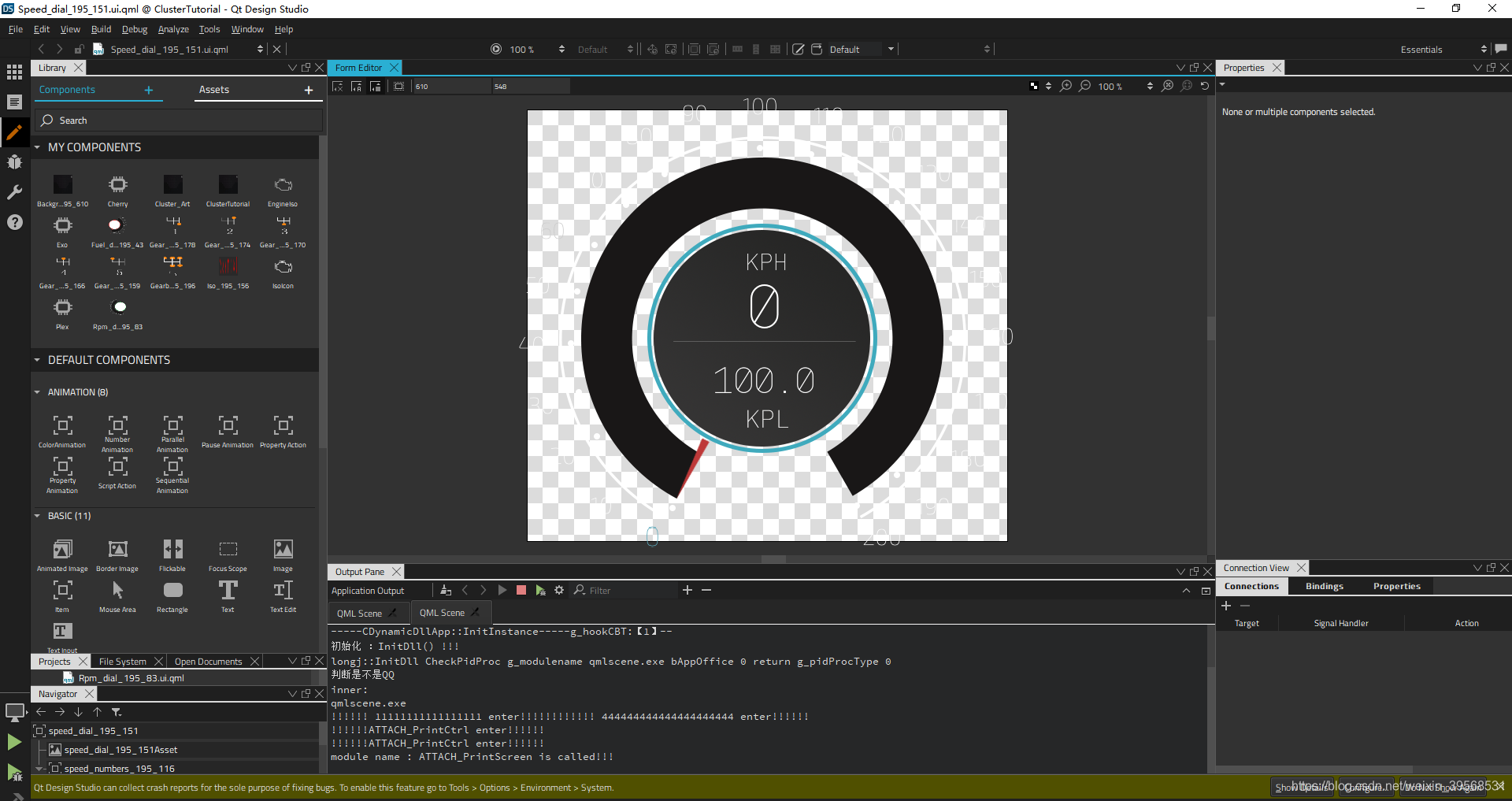Open Navigator filter tree funnel icon
This screenshot has width=1512, height=801.
pyautogui.click(x=117, y=712)
